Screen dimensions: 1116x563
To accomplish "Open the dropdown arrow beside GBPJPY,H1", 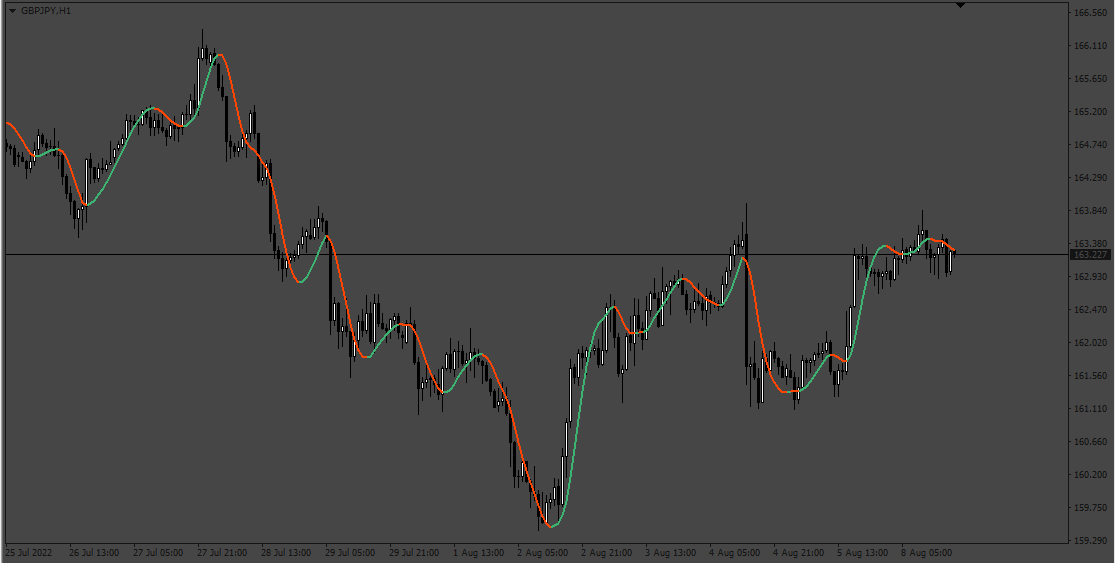I will coord(12,11).
